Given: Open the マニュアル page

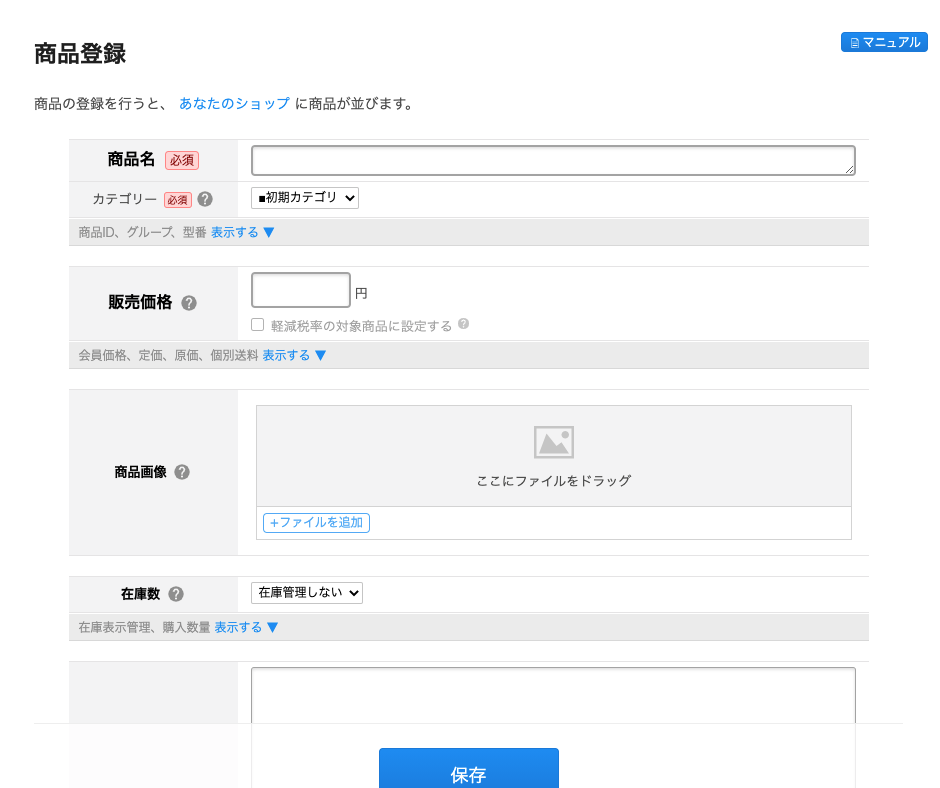Looking at the screenshot, I should [x=885, y=42].
